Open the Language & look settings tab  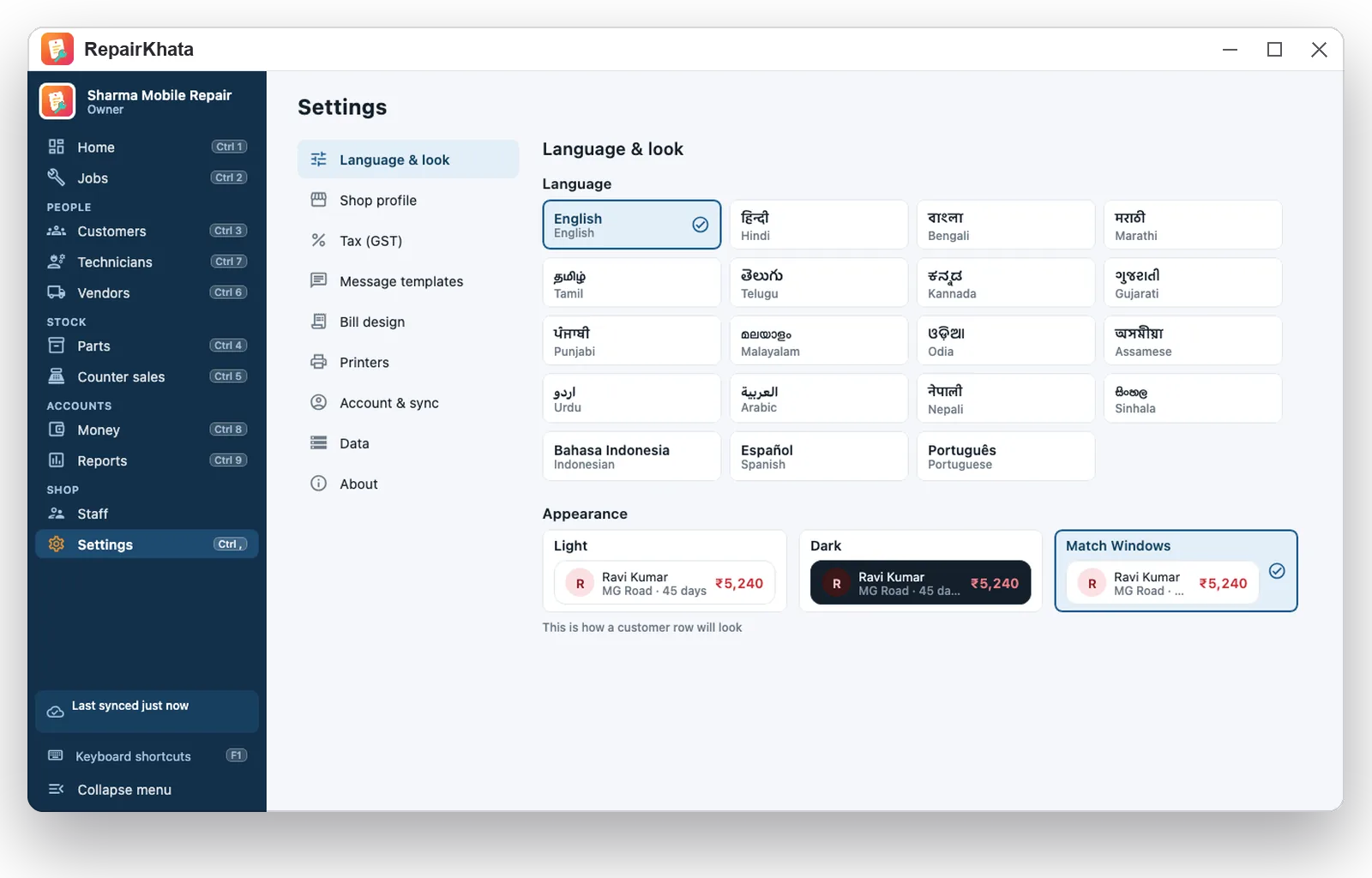(408, 159)
